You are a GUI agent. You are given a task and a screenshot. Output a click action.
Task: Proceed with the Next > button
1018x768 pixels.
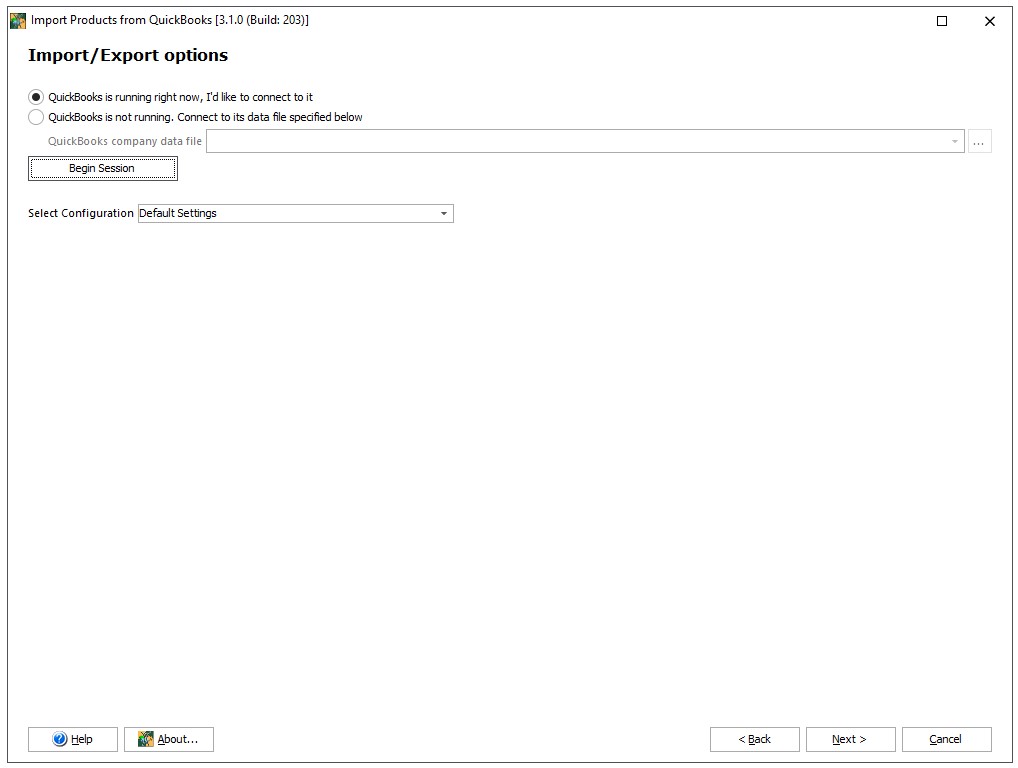(850, 739)
